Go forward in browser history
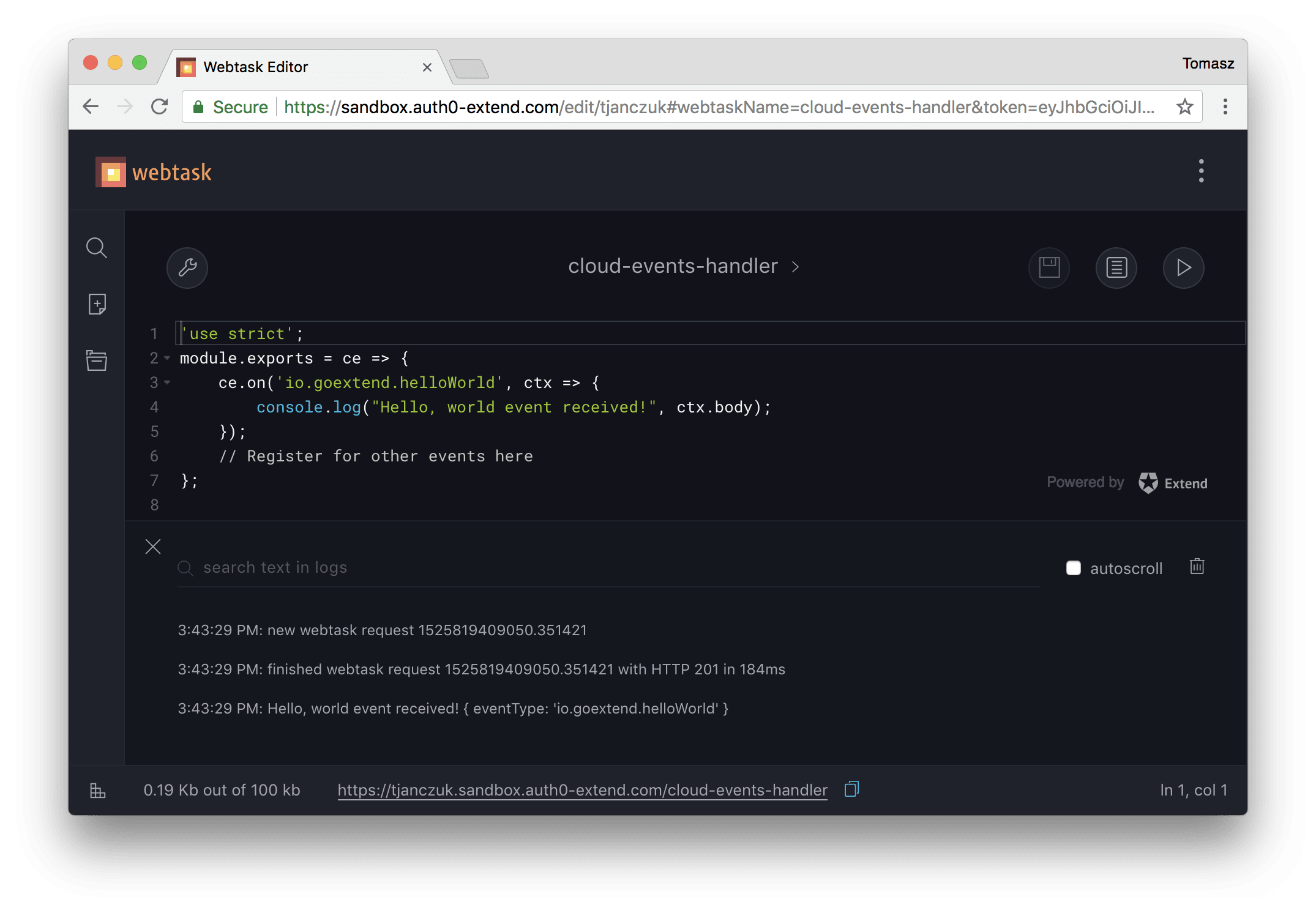Viewport: 1316px width, 913px height. coord(125,107)
